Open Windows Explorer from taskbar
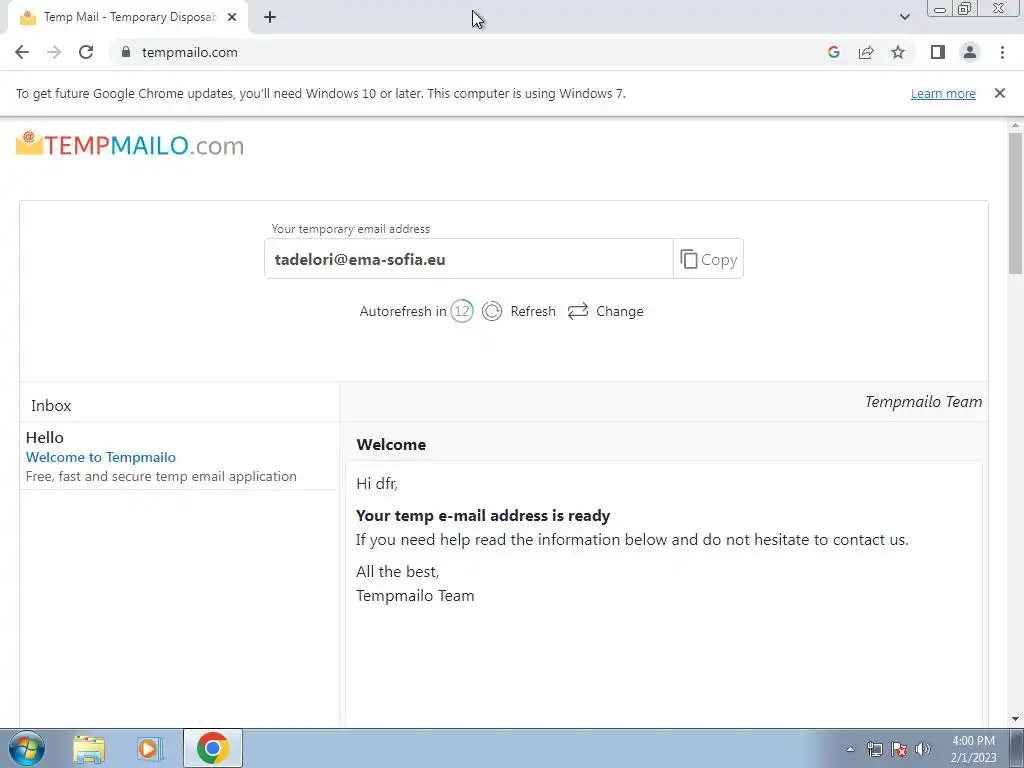Image resolution: width=1024 pixels, height=768 pixels. 89,748
